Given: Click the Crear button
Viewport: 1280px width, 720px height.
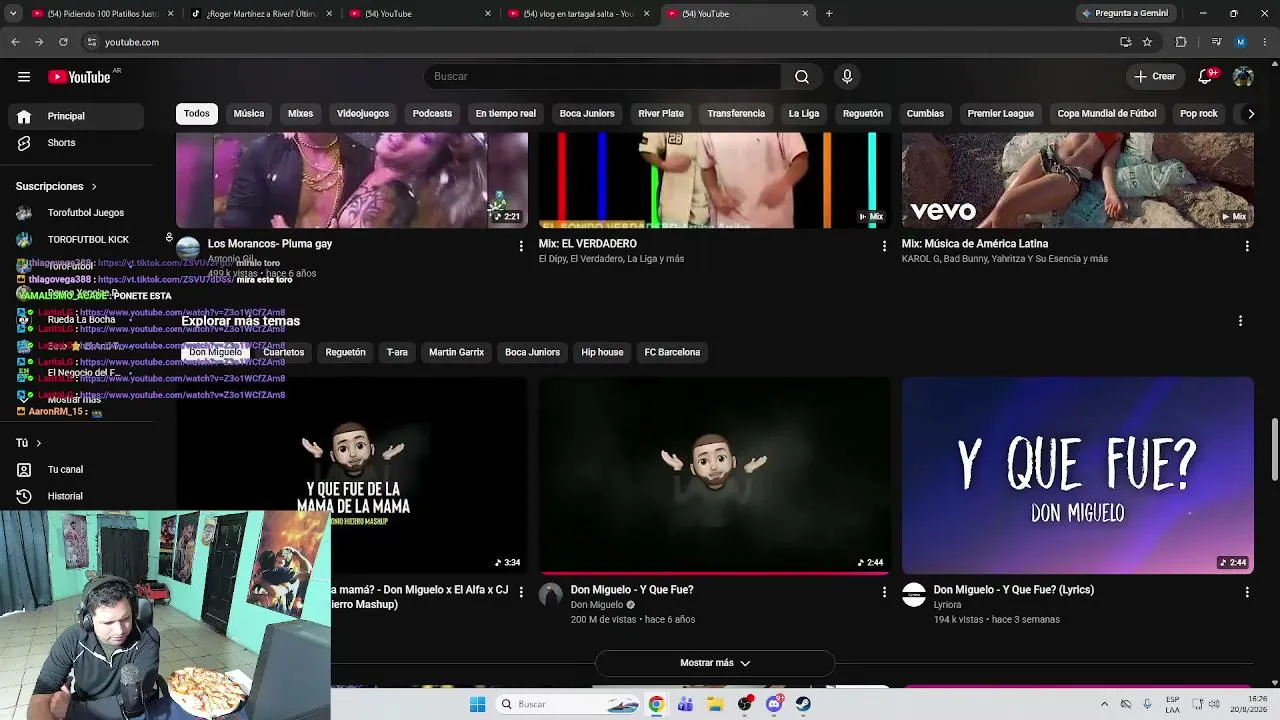Looking at the screenshot, I should click(1155, 77).
